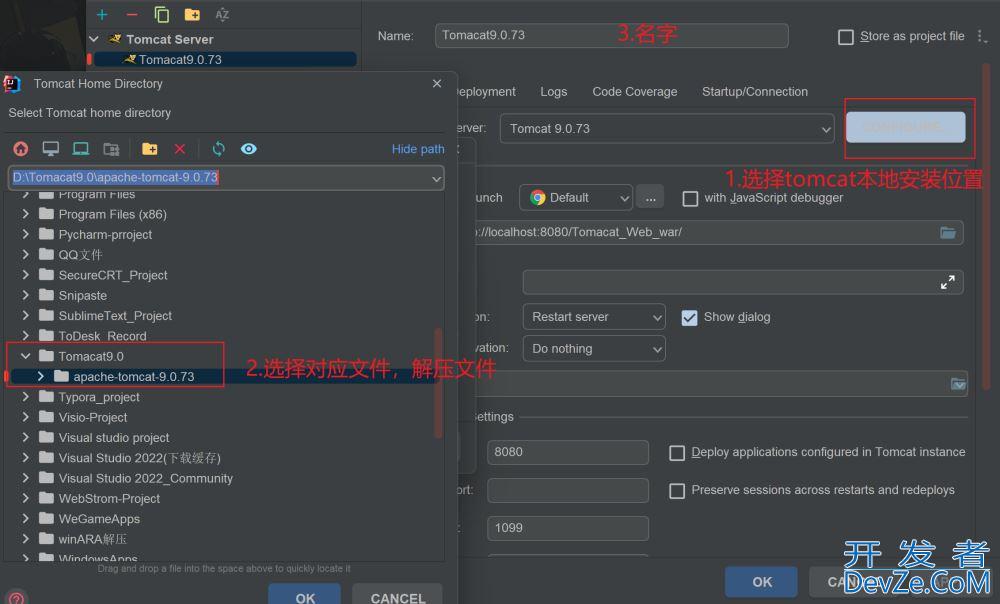
Task: Collapse the Tomcat Server tree node
Action: click(x=94, y=39)
